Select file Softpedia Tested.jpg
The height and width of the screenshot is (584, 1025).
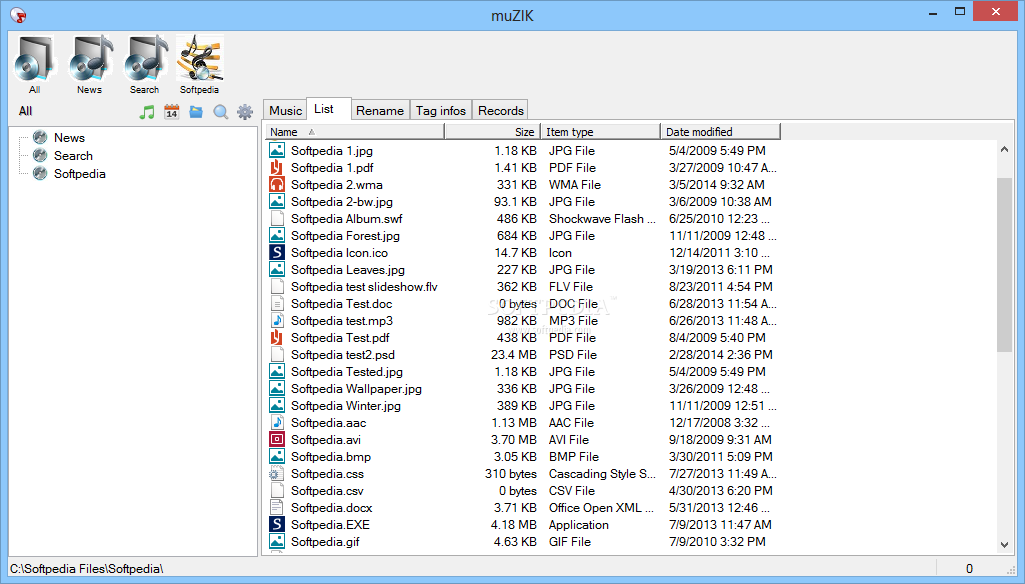pos(346,371)
